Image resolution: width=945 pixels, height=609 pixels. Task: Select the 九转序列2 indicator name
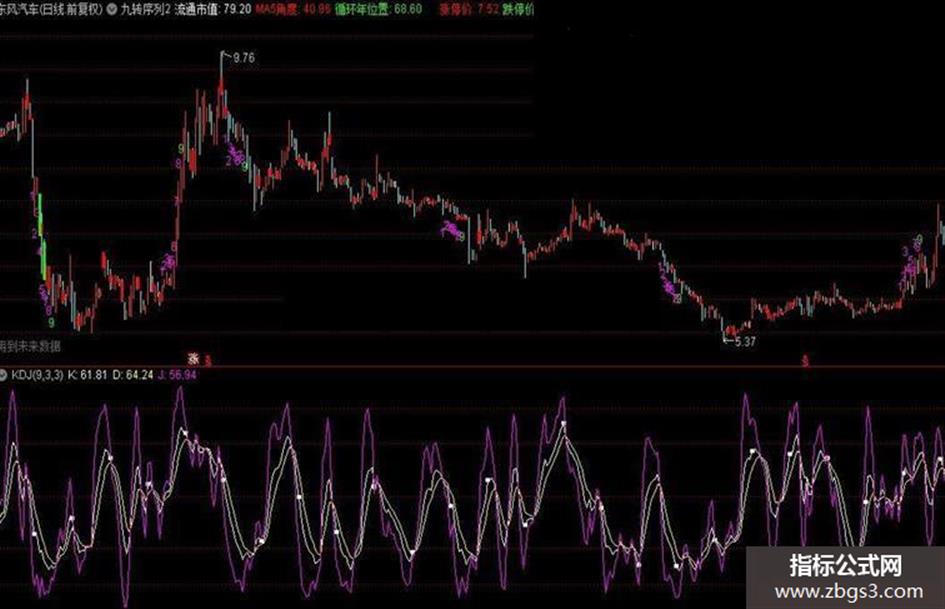pyautogui.click(x=145, y=10)
